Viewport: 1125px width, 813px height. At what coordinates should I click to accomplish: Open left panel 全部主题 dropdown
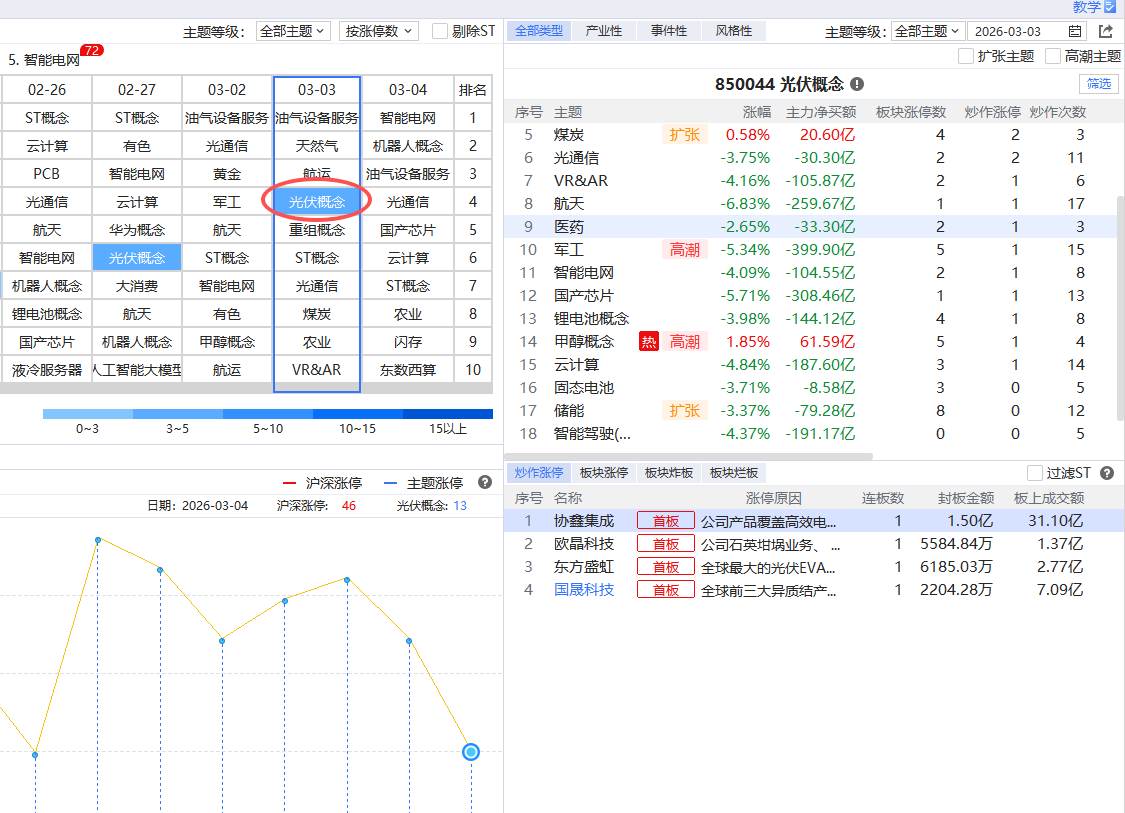click(x=292, y=31)
